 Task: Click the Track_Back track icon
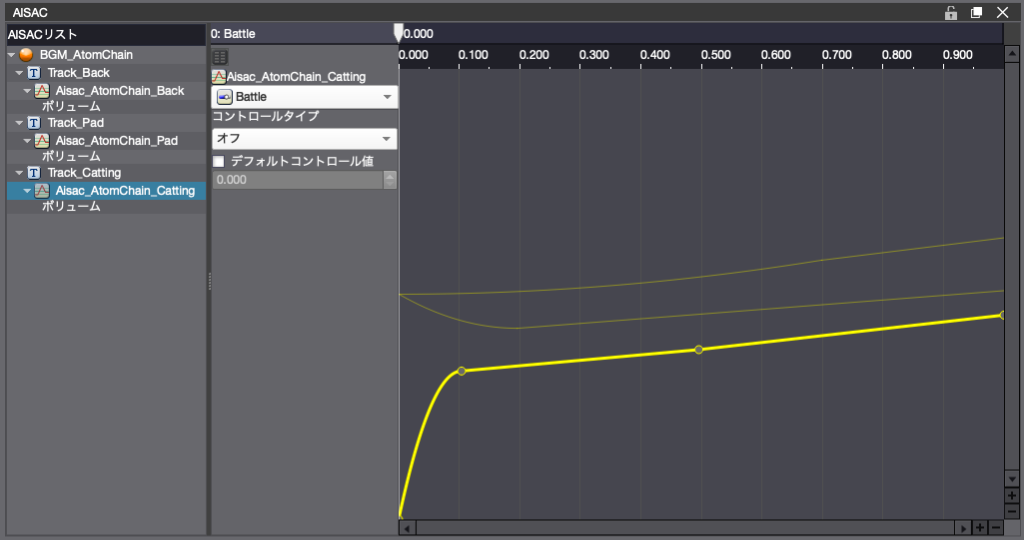pyautogui.click(x=34, y=73)
